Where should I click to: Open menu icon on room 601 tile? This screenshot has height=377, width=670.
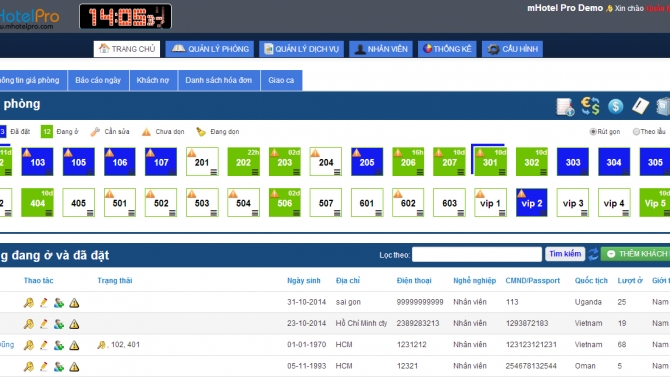pos(379,213)
